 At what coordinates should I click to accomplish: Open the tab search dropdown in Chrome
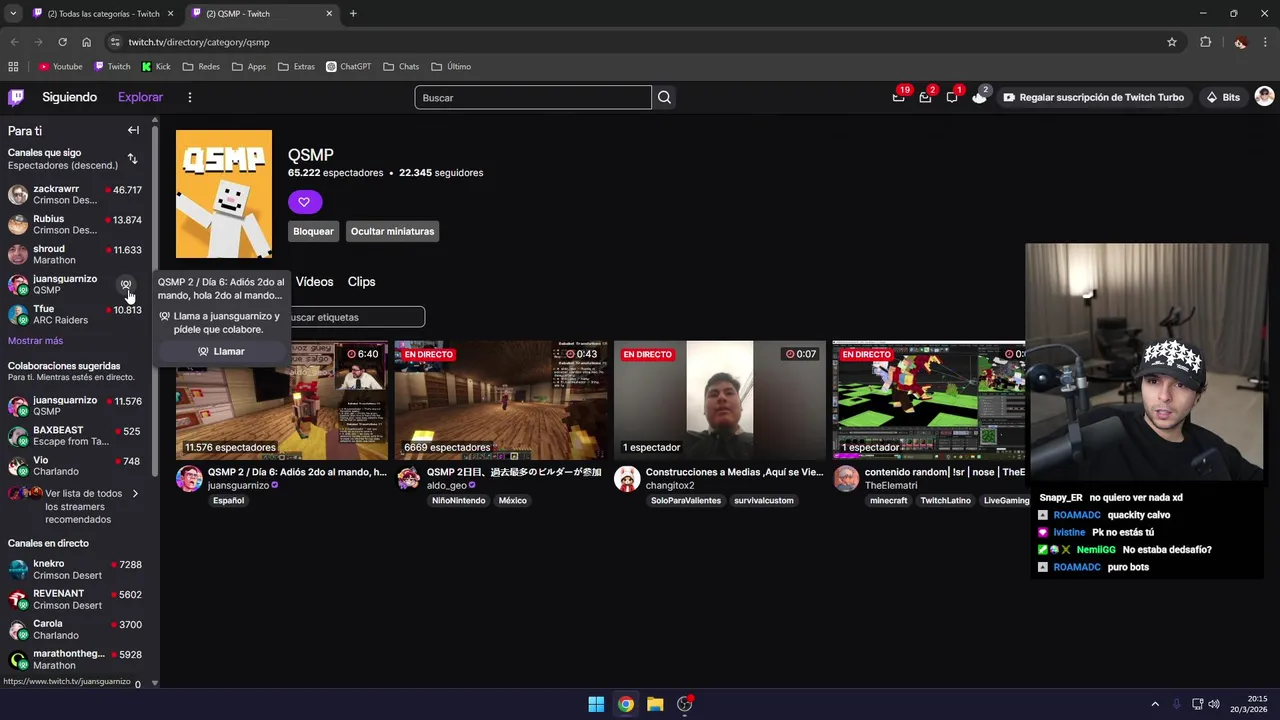click(12, 13)
